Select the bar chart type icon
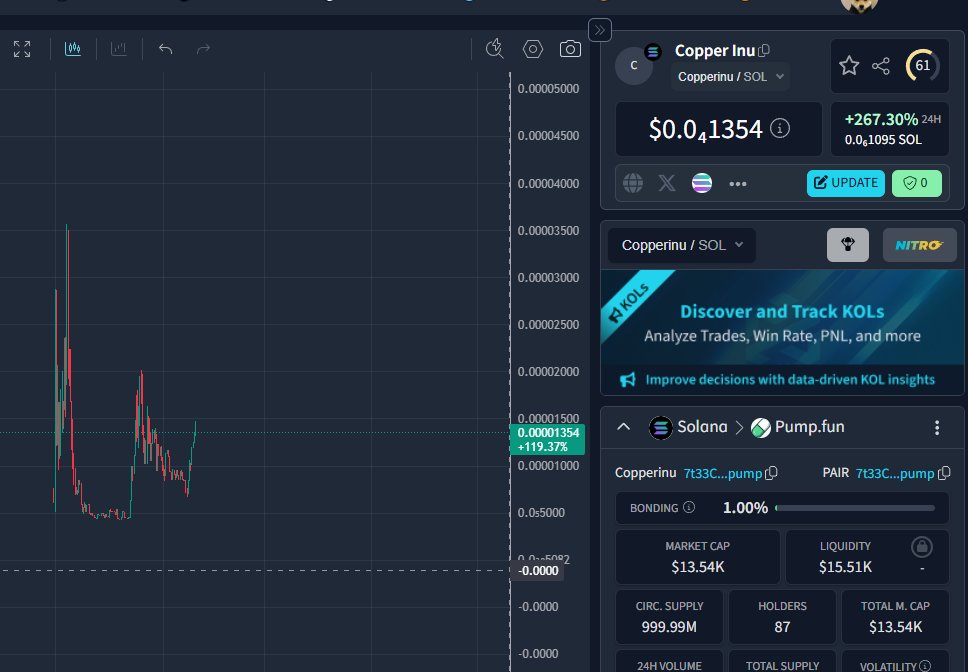Screen dimensions: 968x672 tap(119, 49)
